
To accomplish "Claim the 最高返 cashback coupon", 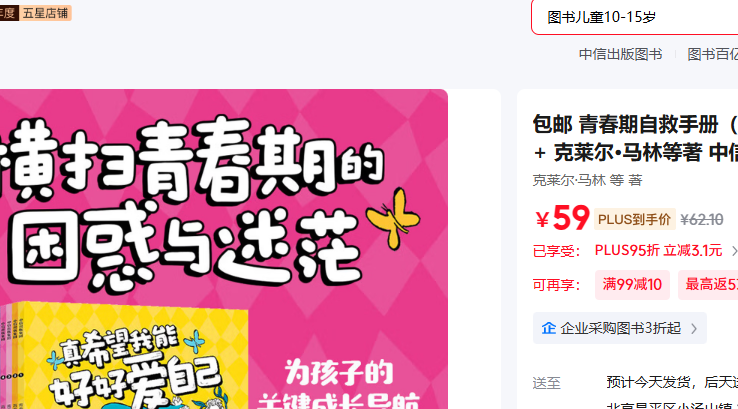I will point(708,285).
